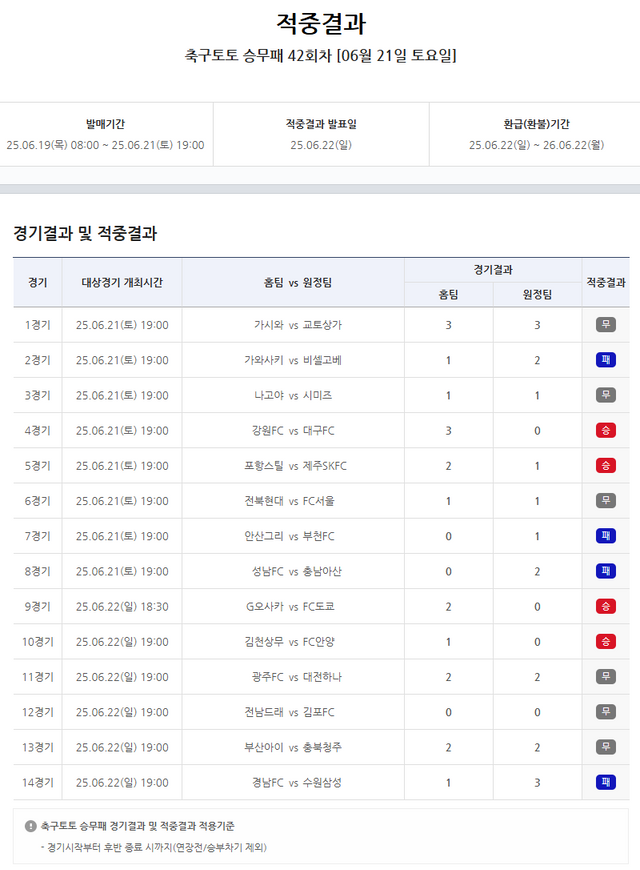
Task: Click the 대상경기 개최시간 column header
Action: tap(122, 282)
